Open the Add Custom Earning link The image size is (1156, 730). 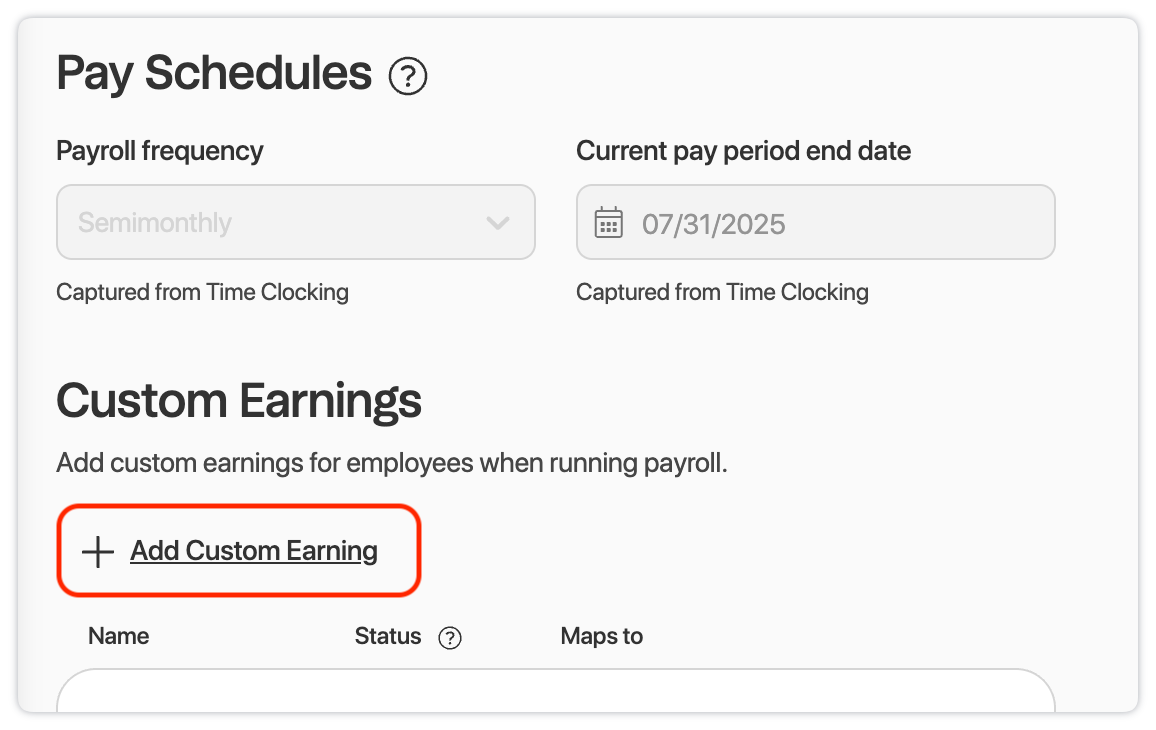click(x=254, y=551)
